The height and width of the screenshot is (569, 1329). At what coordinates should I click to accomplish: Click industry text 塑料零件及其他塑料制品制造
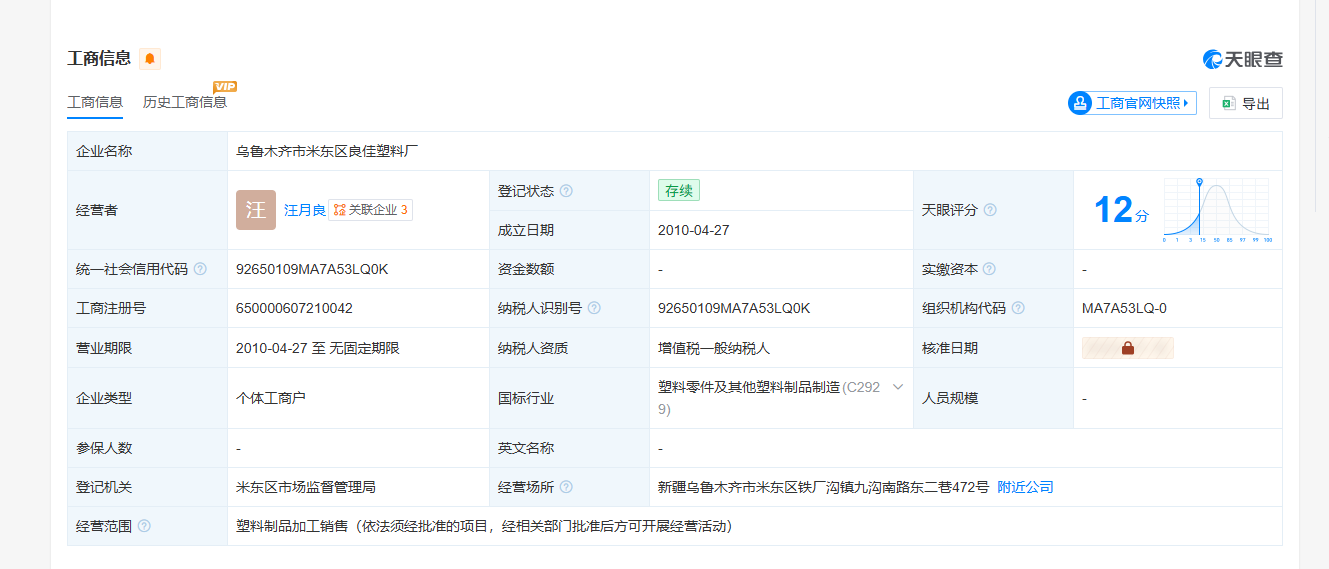[x=749, y=387]
